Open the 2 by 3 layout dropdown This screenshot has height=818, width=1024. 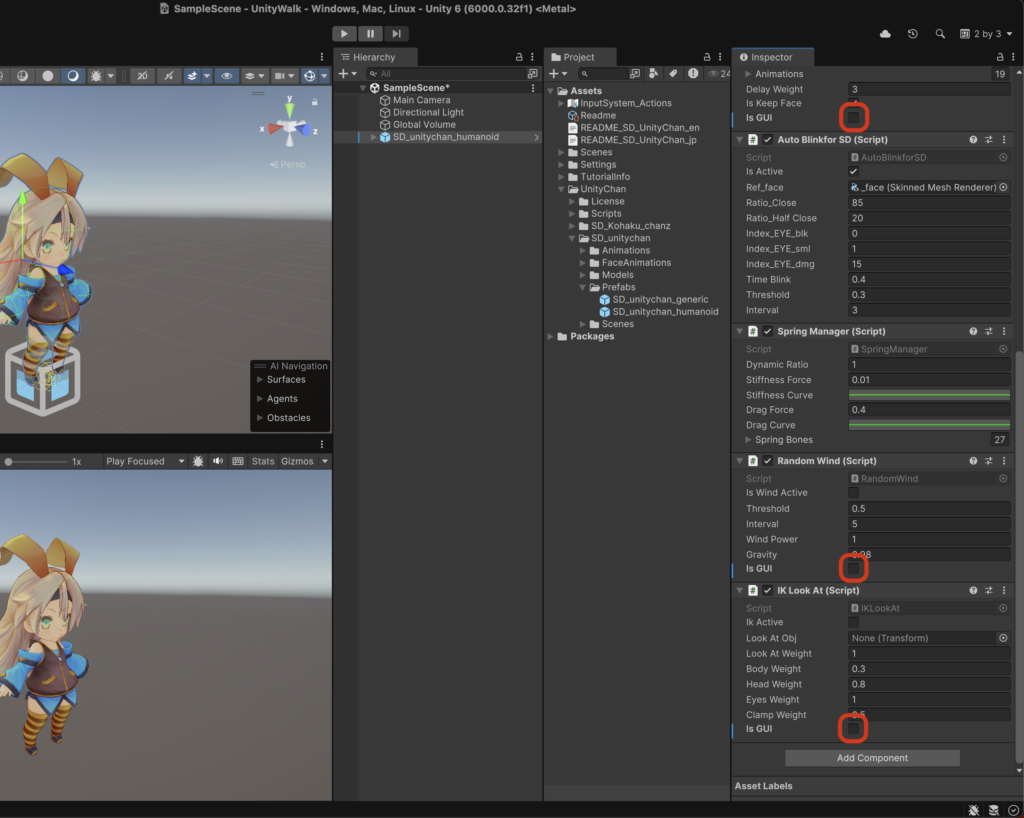pos(986,34)
